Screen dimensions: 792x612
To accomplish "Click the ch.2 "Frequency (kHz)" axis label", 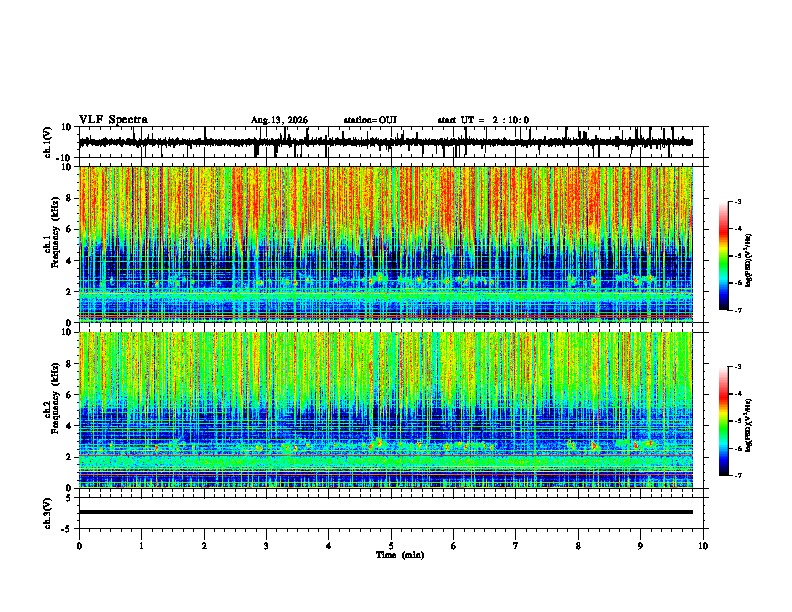I will point(55,398).
